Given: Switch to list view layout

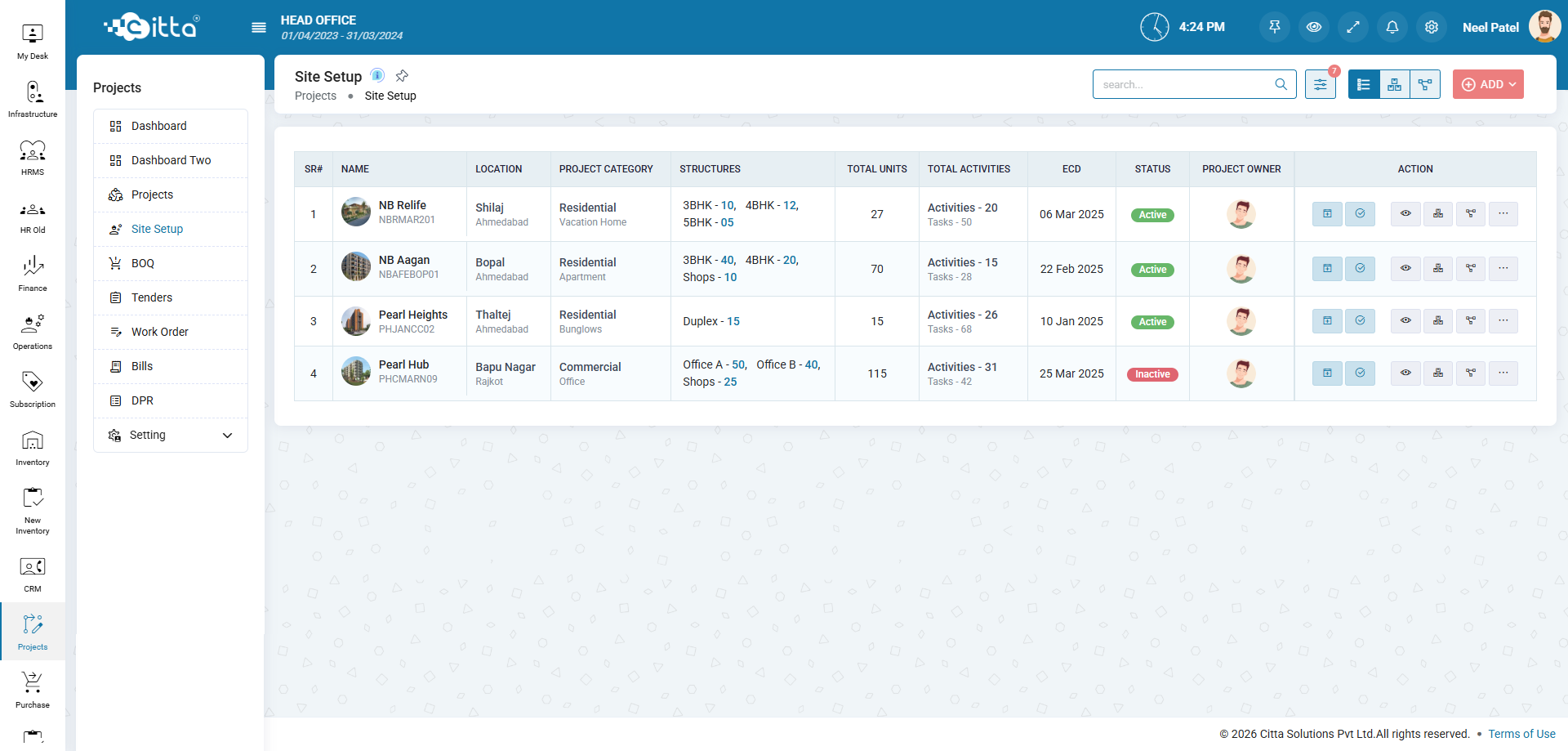Looking at the screenshot, I should 1364,84.
